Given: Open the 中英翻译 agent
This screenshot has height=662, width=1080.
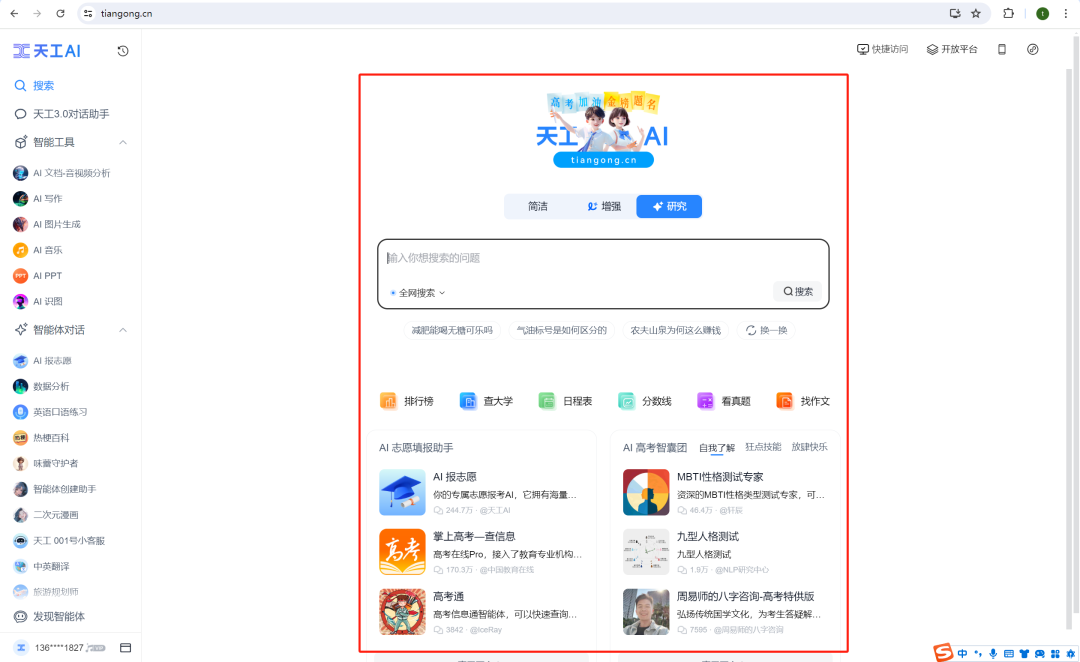Looking at the screenshot, I should click(x=41, y=566).
